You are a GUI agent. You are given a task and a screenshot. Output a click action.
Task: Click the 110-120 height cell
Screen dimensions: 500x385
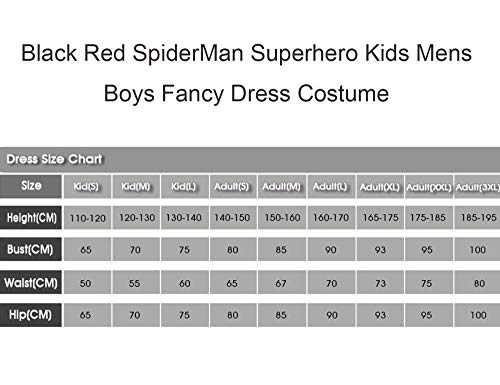(x=87, y=218)
